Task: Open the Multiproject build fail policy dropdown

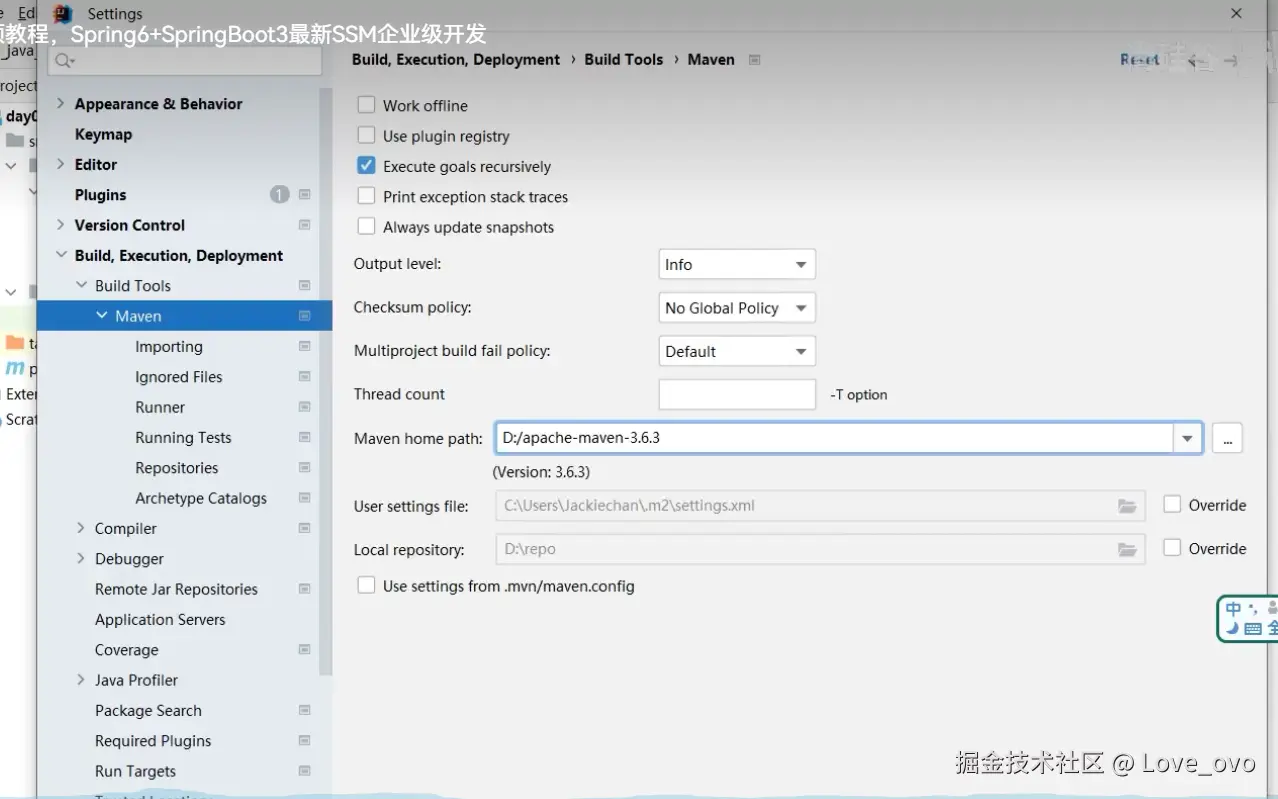Action: (737, 351)
